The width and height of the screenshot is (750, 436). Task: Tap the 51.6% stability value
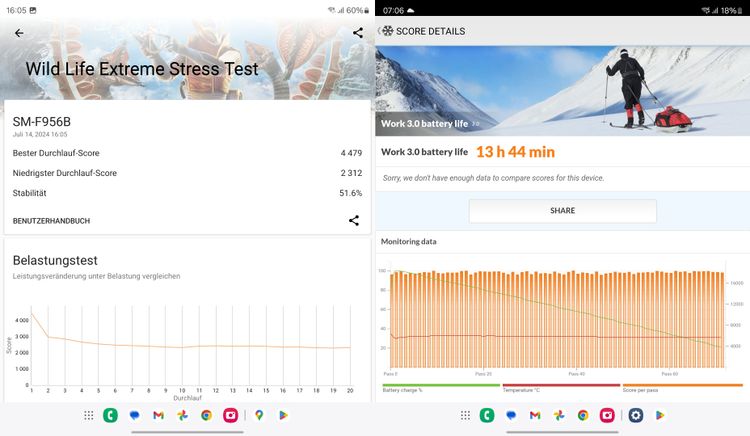click(351, 193)
